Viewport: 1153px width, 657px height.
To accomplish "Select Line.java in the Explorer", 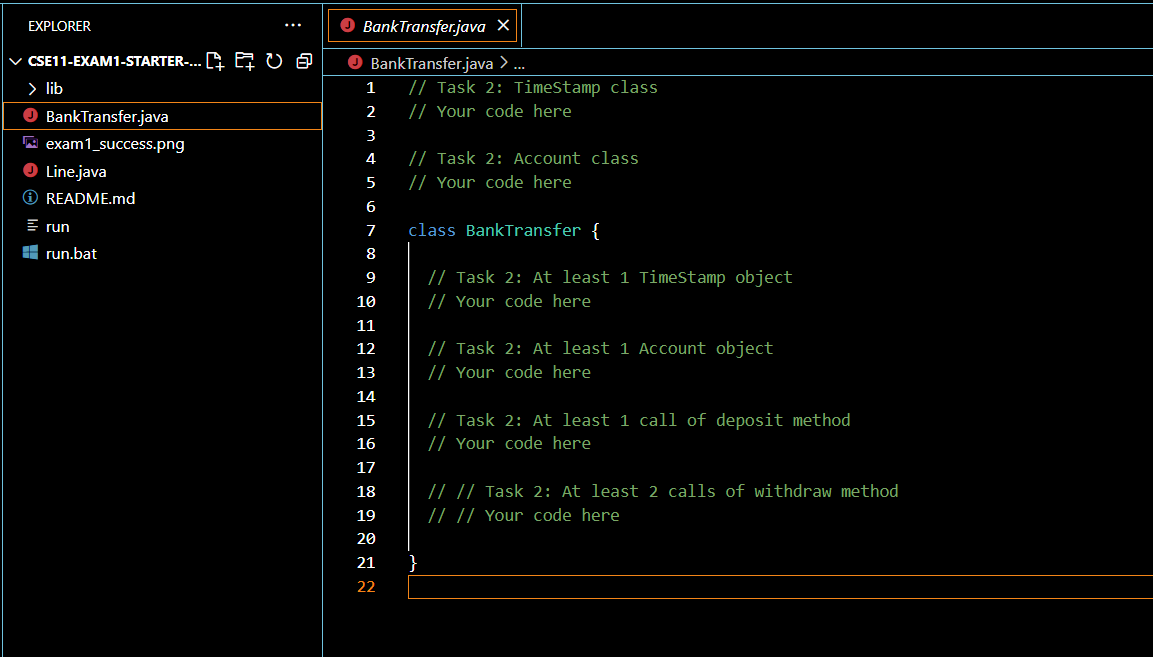I will tap(76, 170).
